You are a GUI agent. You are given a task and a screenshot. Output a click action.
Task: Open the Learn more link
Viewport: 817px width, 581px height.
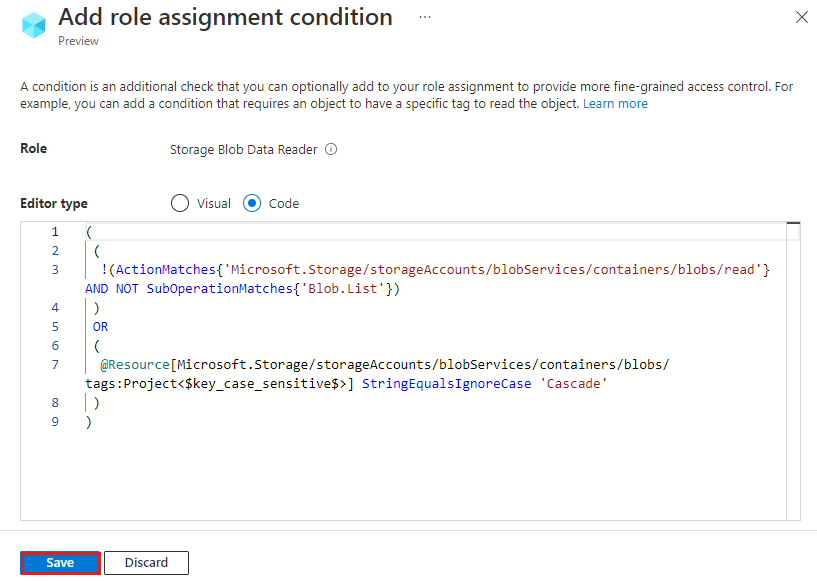click(x=615, y=103)
